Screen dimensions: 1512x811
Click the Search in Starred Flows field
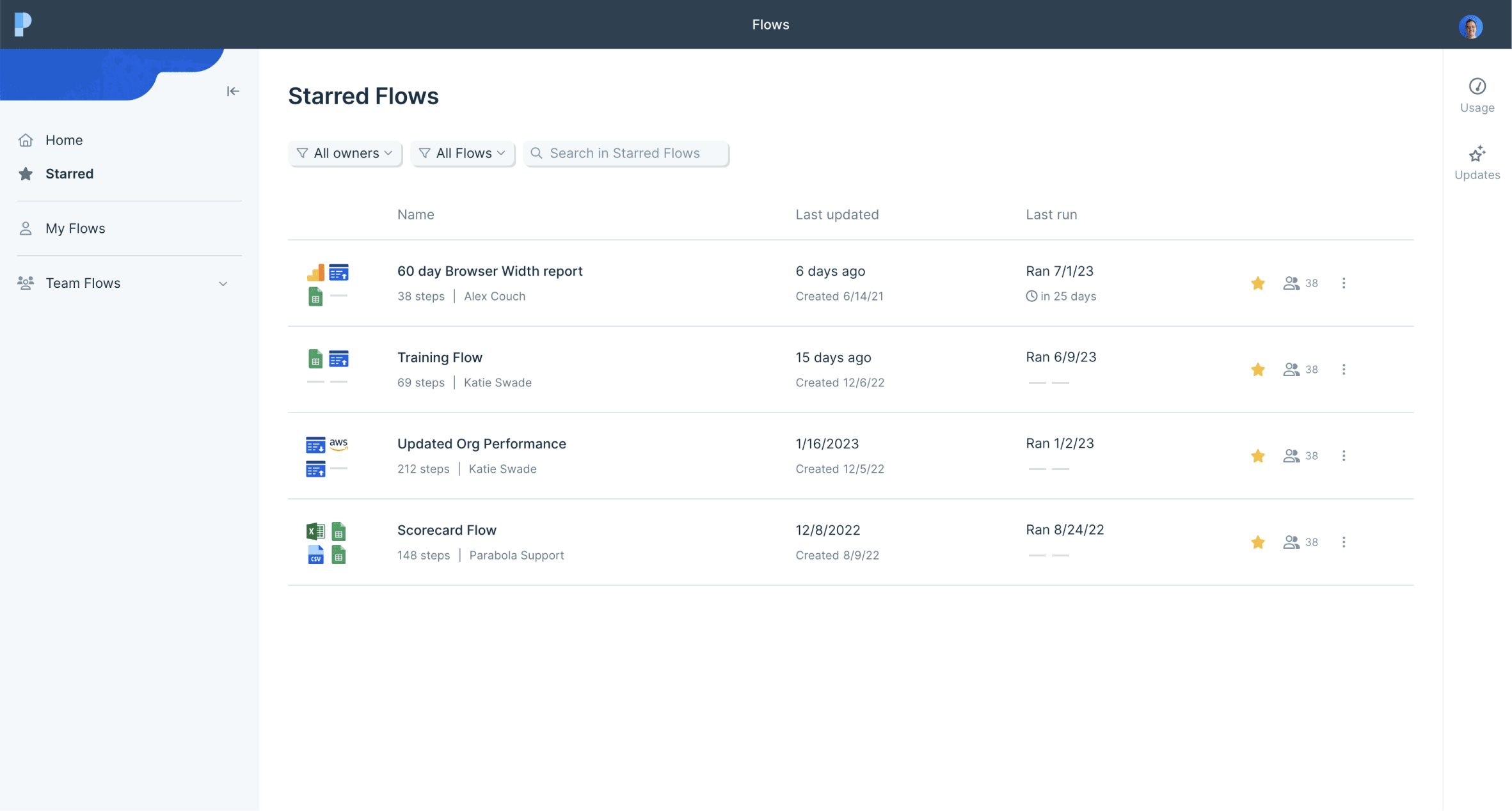pyautogui.click(x=626, y=154)
